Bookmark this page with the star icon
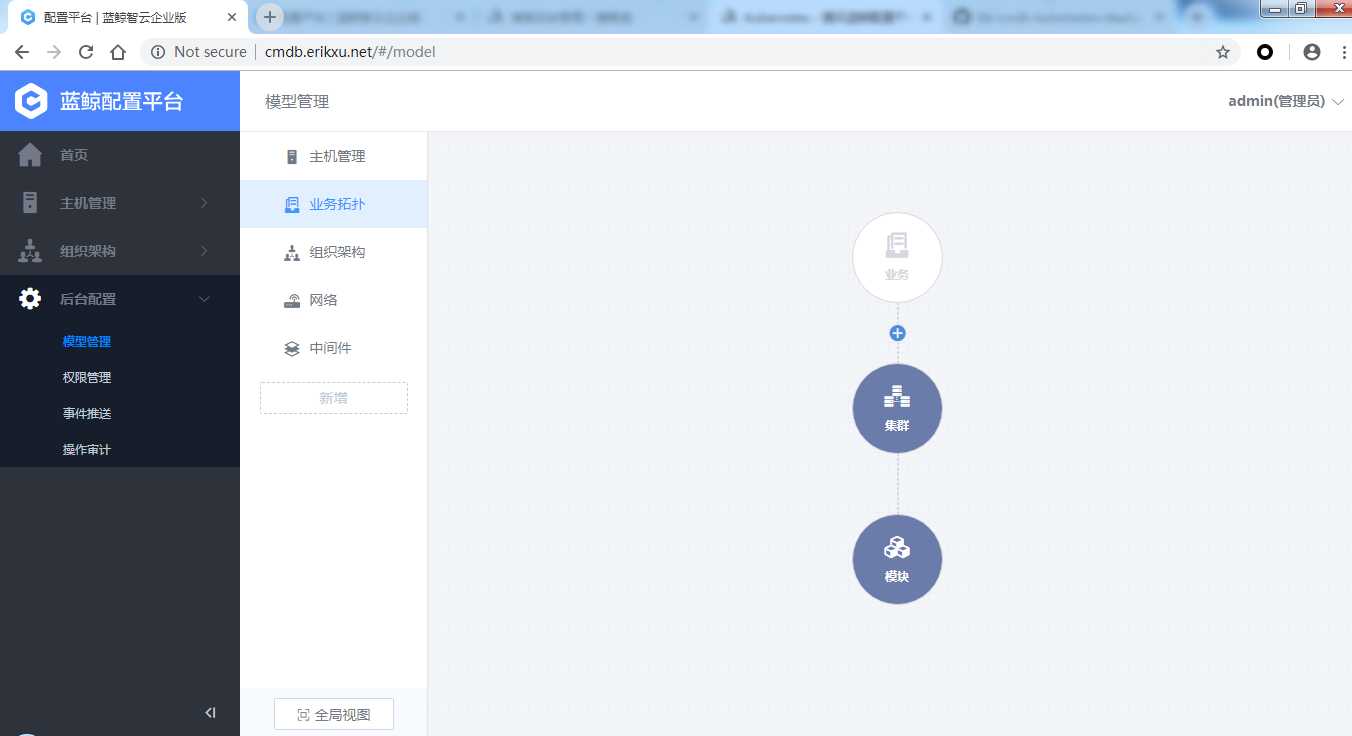This screenshot has height=736, width=1352. (1223, 52)
